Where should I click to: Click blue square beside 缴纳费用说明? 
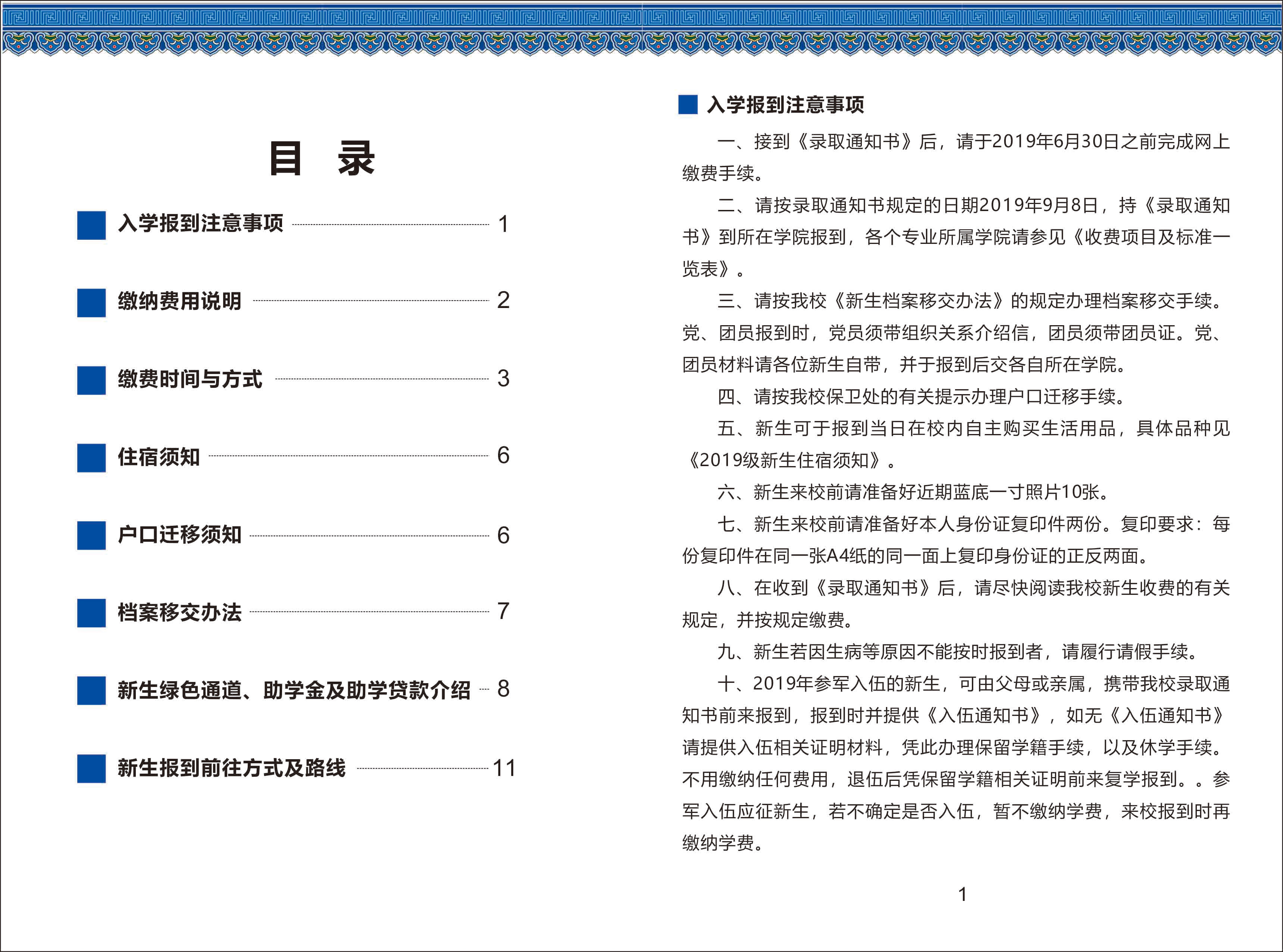91,302
